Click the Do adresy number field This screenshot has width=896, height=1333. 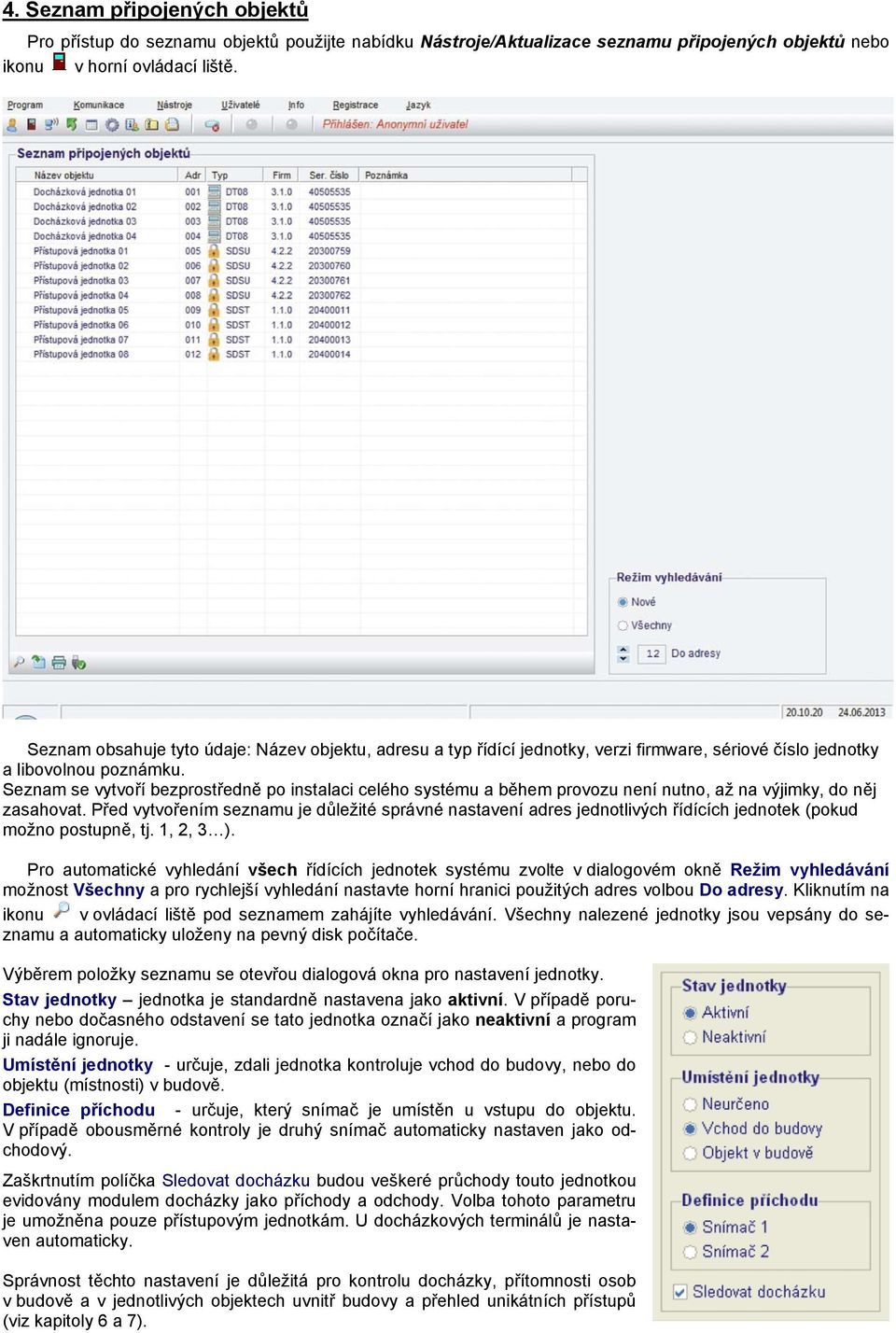(652, 653)
